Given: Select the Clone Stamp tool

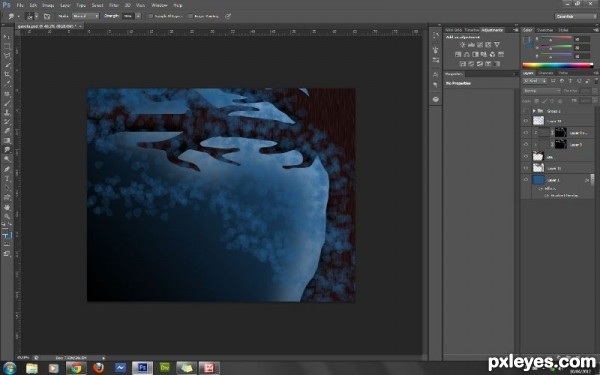Looking at the screenshot, I should pos(7,113).
